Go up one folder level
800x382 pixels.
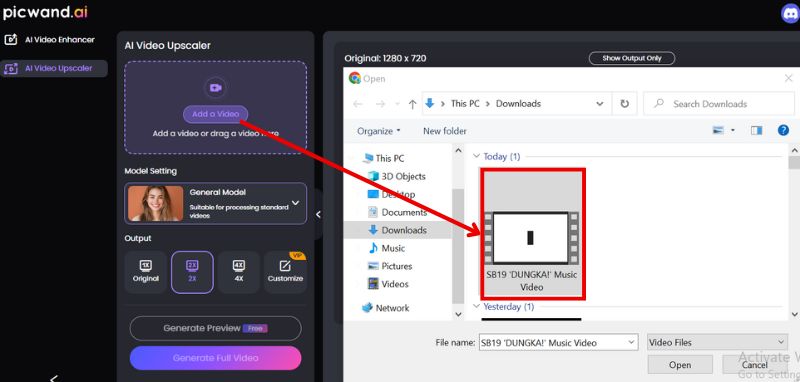pos(413,104)
